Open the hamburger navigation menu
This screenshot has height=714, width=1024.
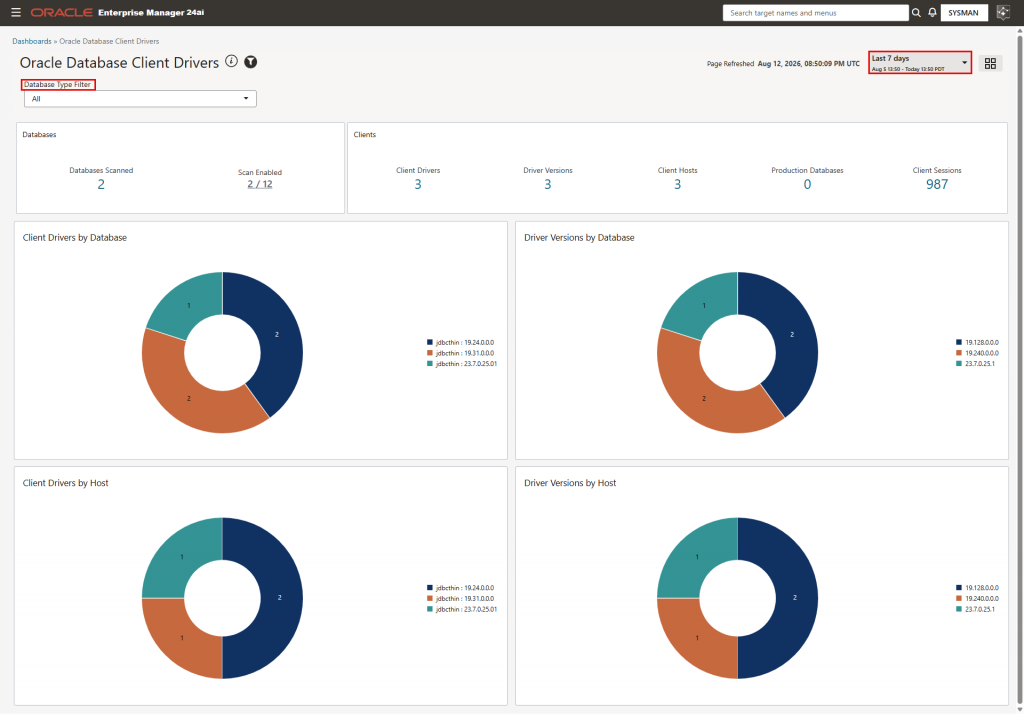[16, 12]
